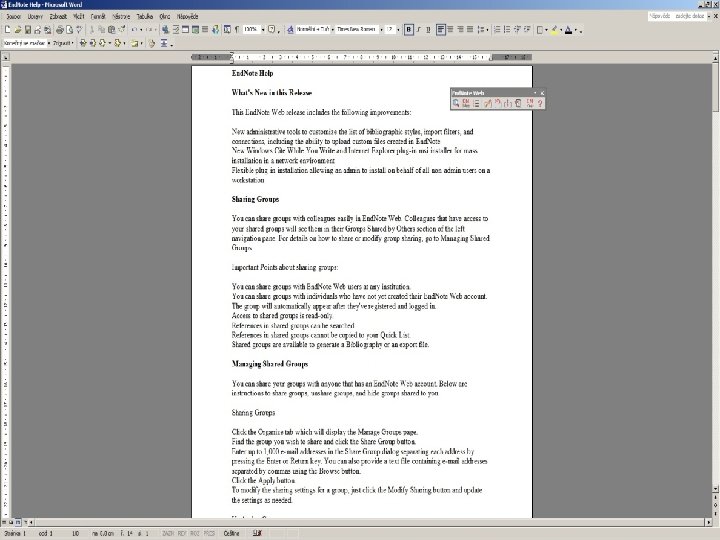Click in the help question input box
The width and height of the screenshot is (720, 540).
point(677,16)
